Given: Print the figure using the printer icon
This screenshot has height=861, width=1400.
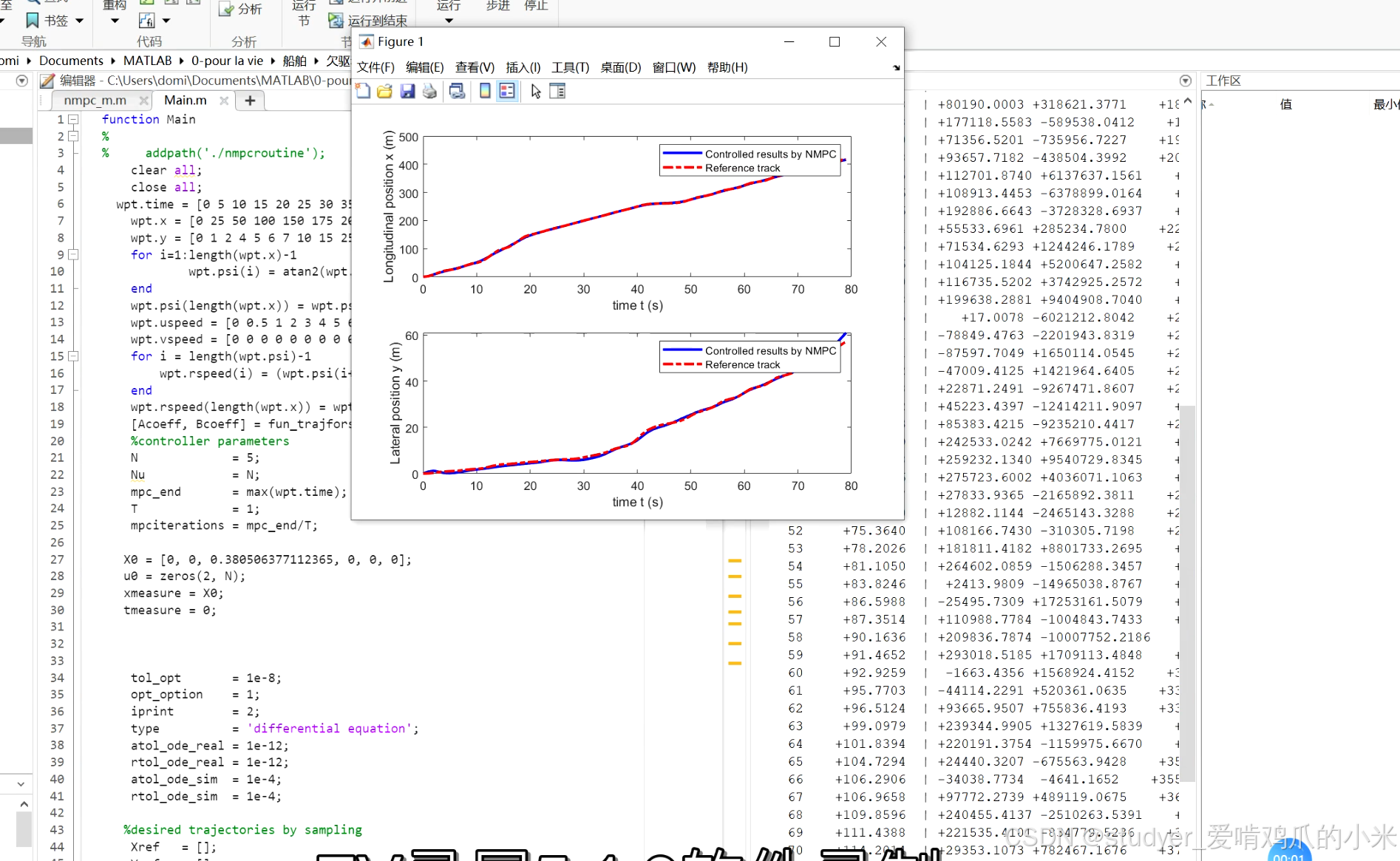Looking at the screenshot, I should (429, 91).
